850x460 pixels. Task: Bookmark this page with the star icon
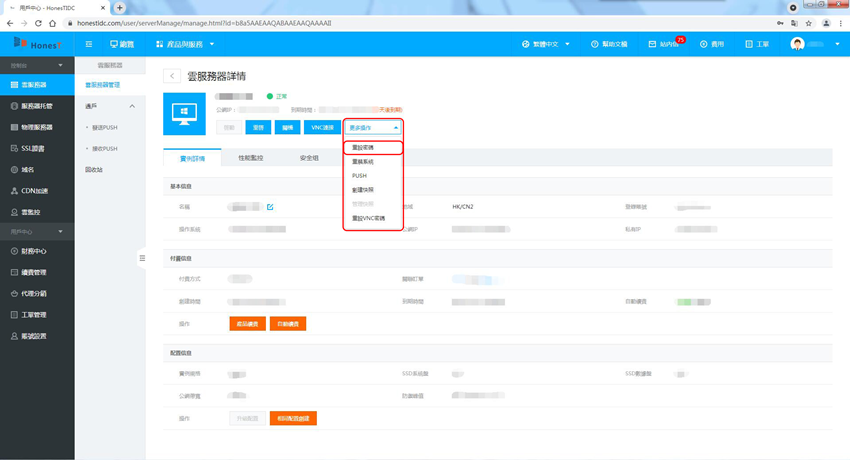point(808,23)
